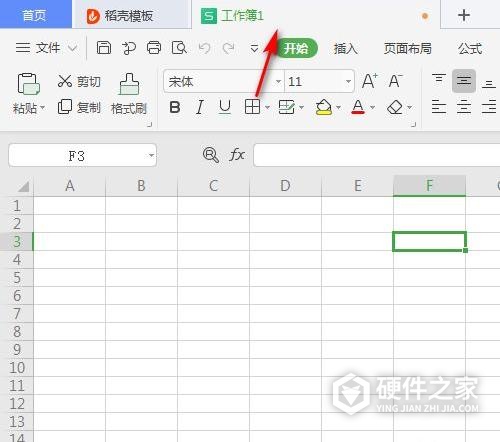The width and height of the screenshot is (500, 442).
Task: Click the hamburger menu icon beside 文件
Action: 23,48
